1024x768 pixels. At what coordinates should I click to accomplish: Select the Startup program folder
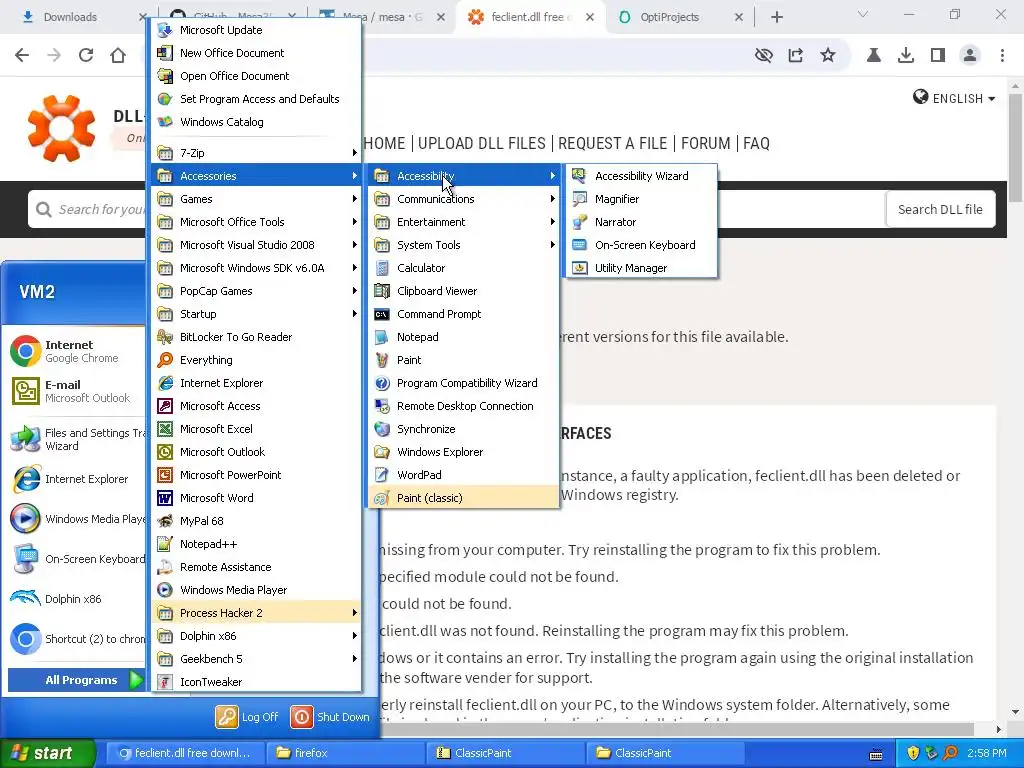coord(256,314)
